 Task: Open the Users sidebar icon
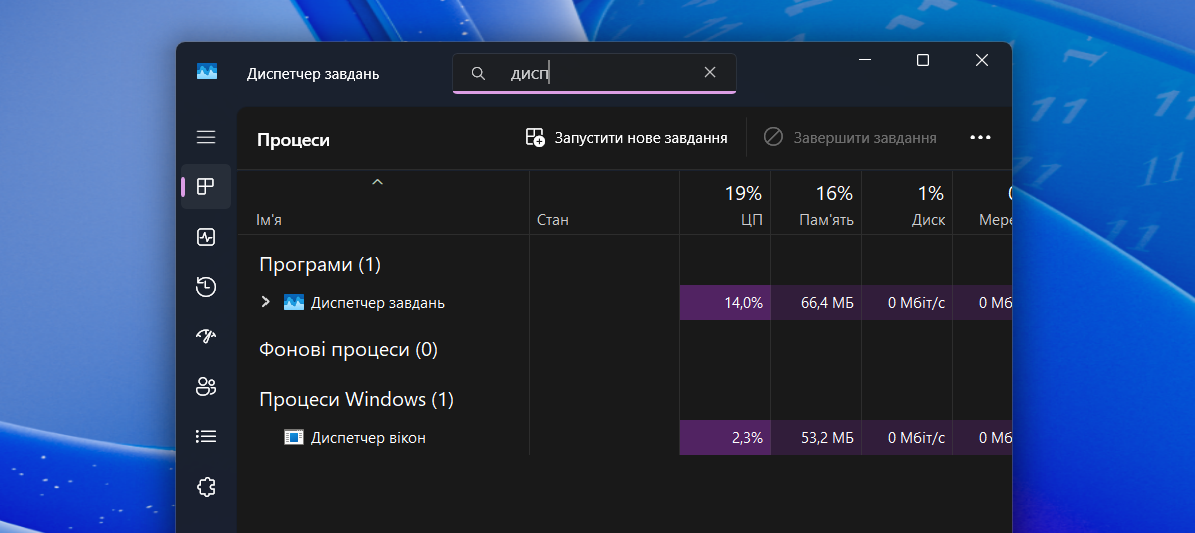point(206,387)
